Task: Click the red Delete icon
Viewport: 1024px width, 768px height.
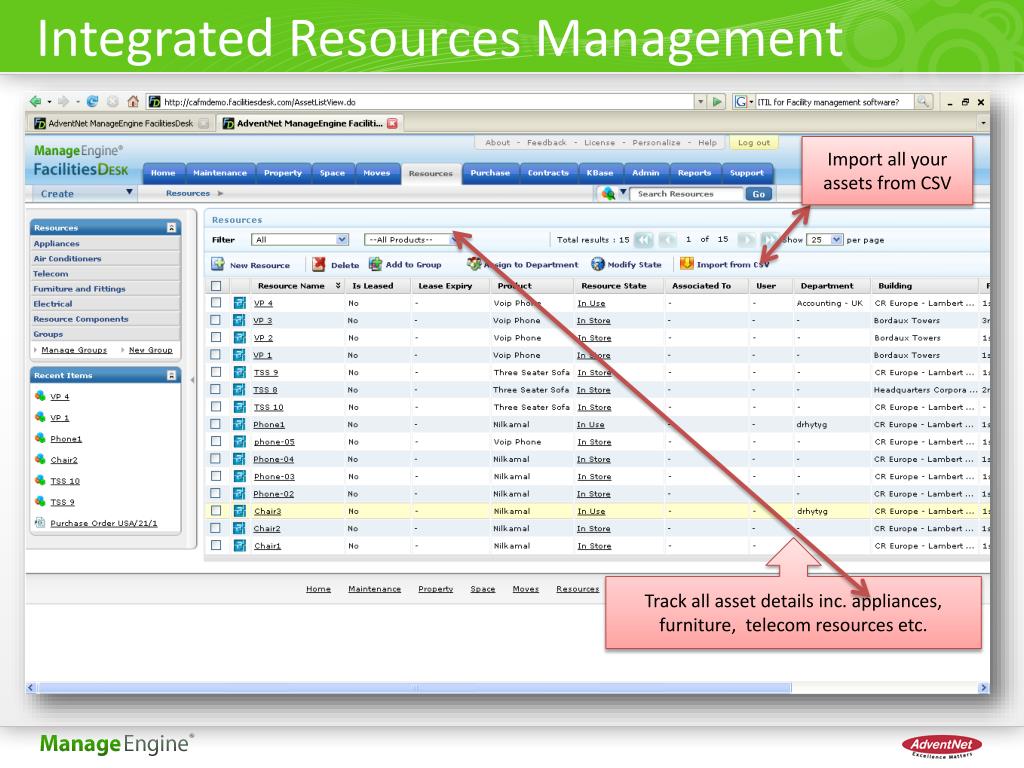Action: (x=319, y=264)
